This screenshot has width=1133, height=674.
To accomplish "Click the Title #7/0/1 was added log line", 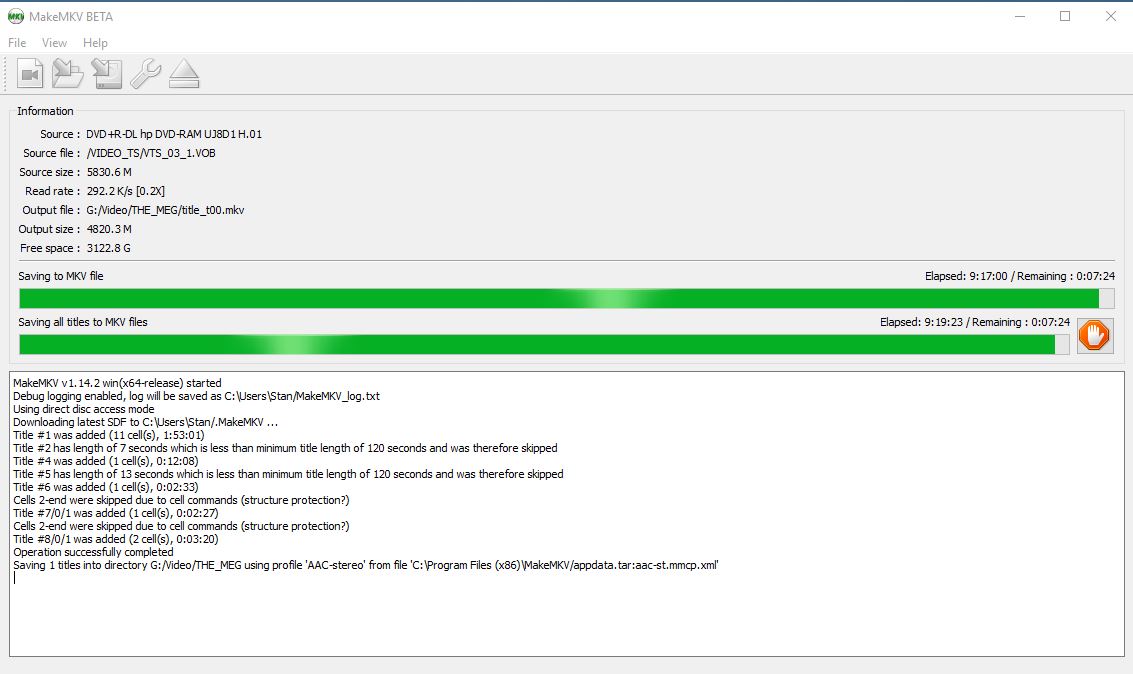I will [116, 513].
